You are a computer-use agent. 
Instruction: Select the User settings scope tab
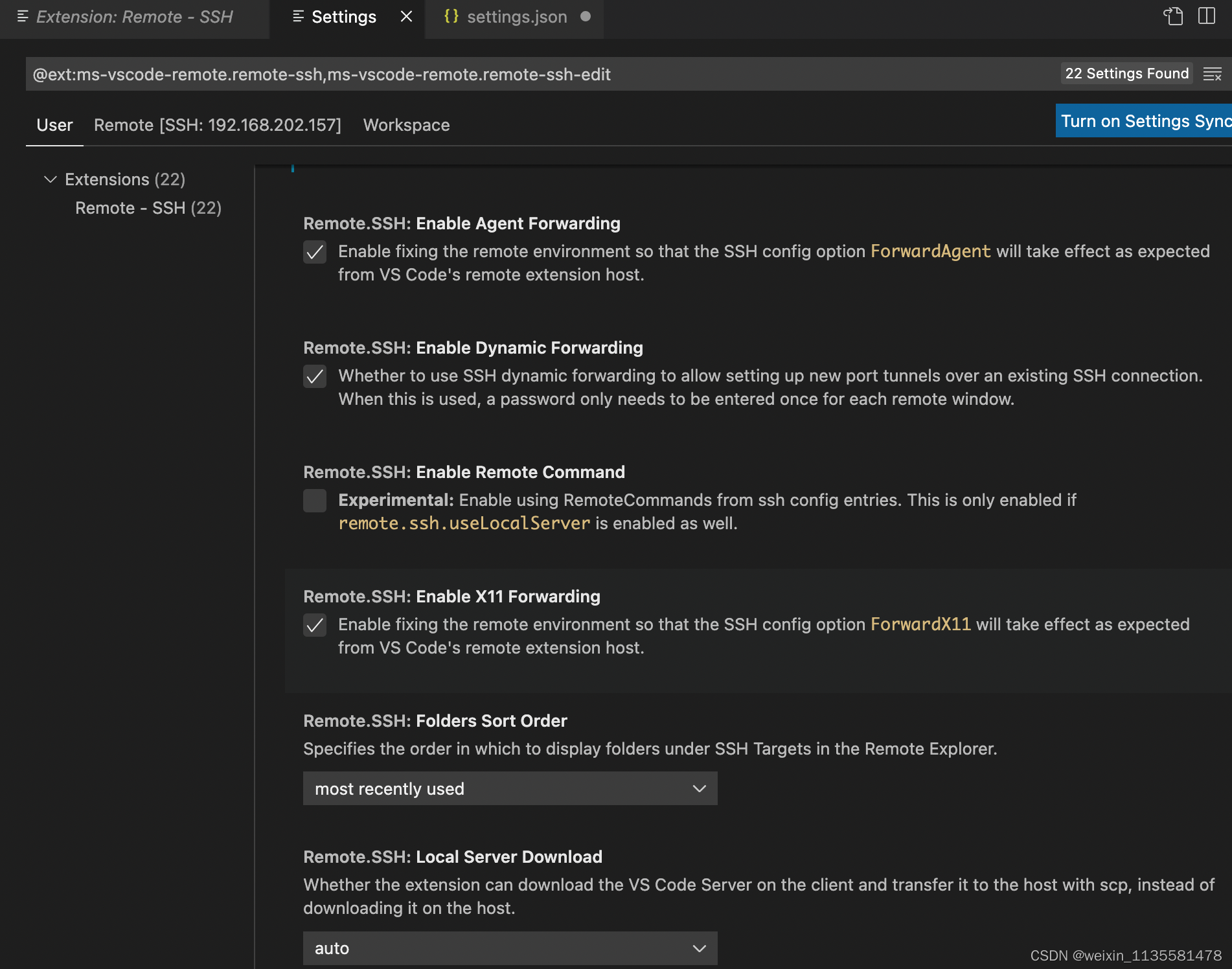(54, 125)
